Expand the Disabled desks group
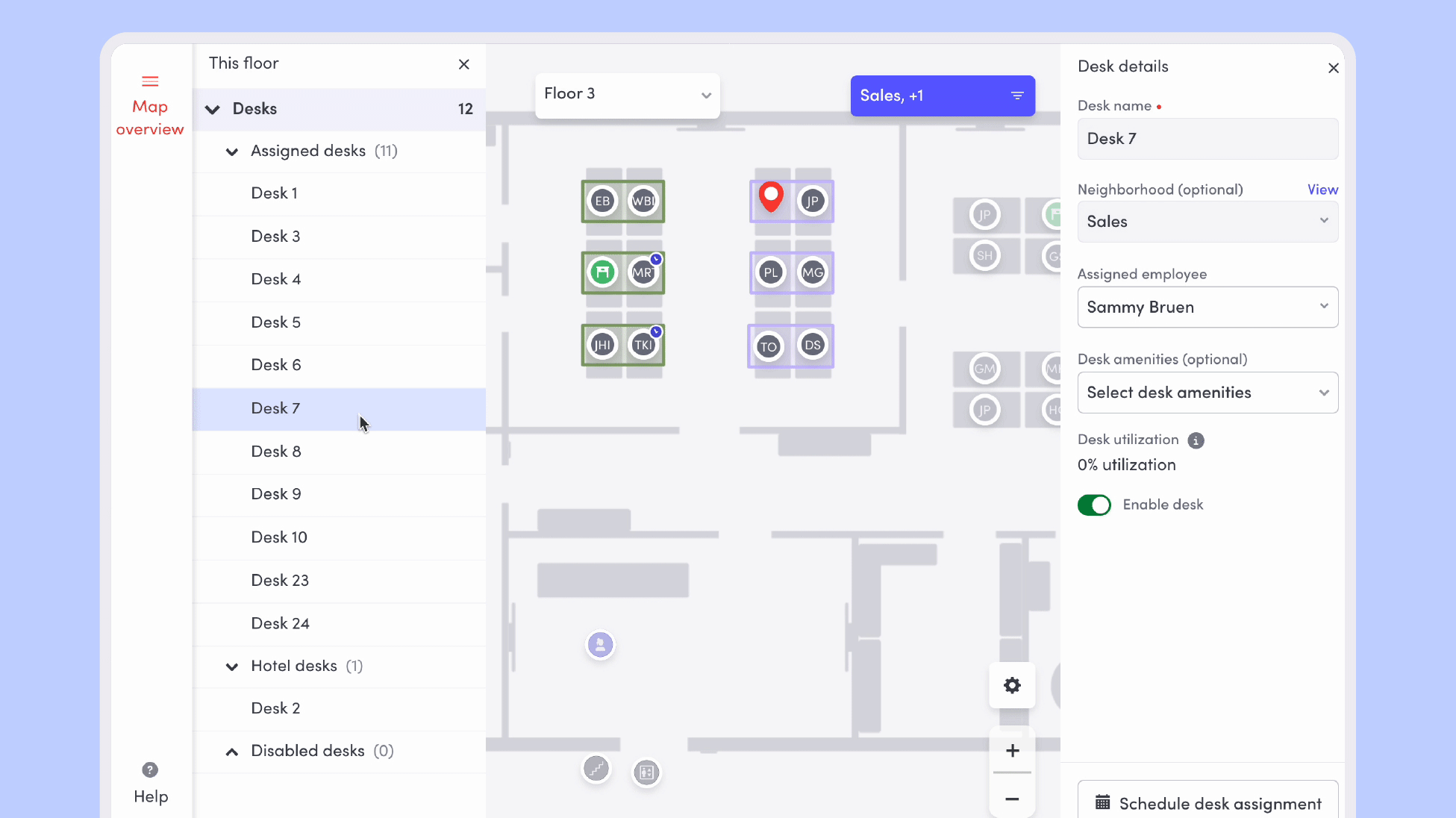 coord(232,752)
